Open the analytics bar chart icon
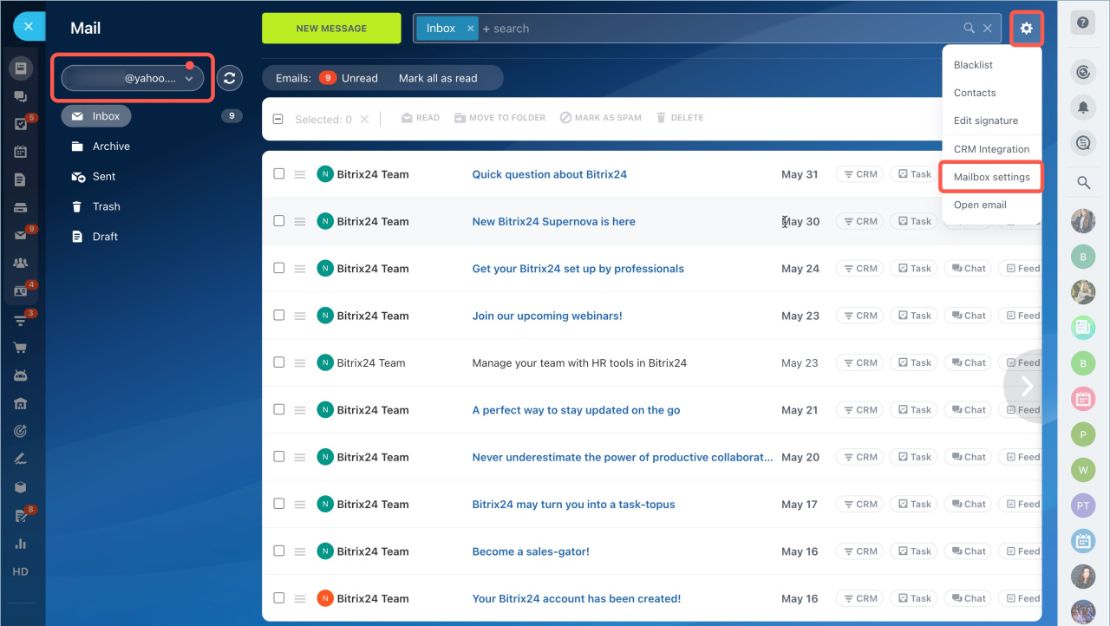This screenshot has height=626, width=1110. pyautogui.click(x=20, y=544)
